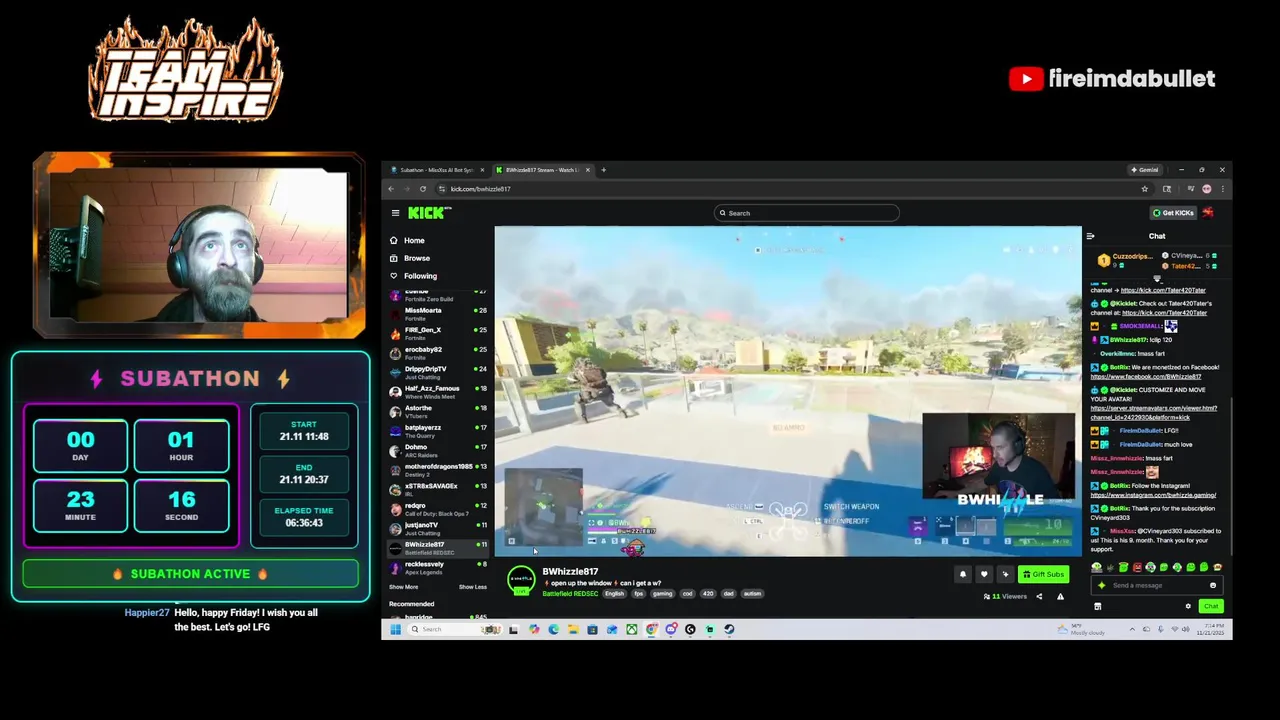The image size is (1280, 720).
Task: Select batplayerzz channel in sidebar
Action: pyautogui.click(x=437, y=431)
